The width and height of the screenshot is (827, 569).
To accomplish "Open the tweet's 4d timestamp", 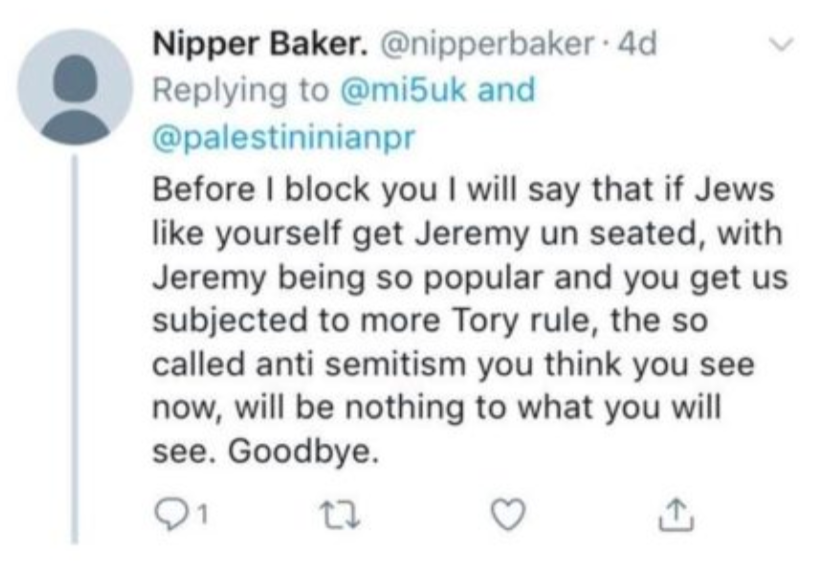I will click(x=632, y=45).
